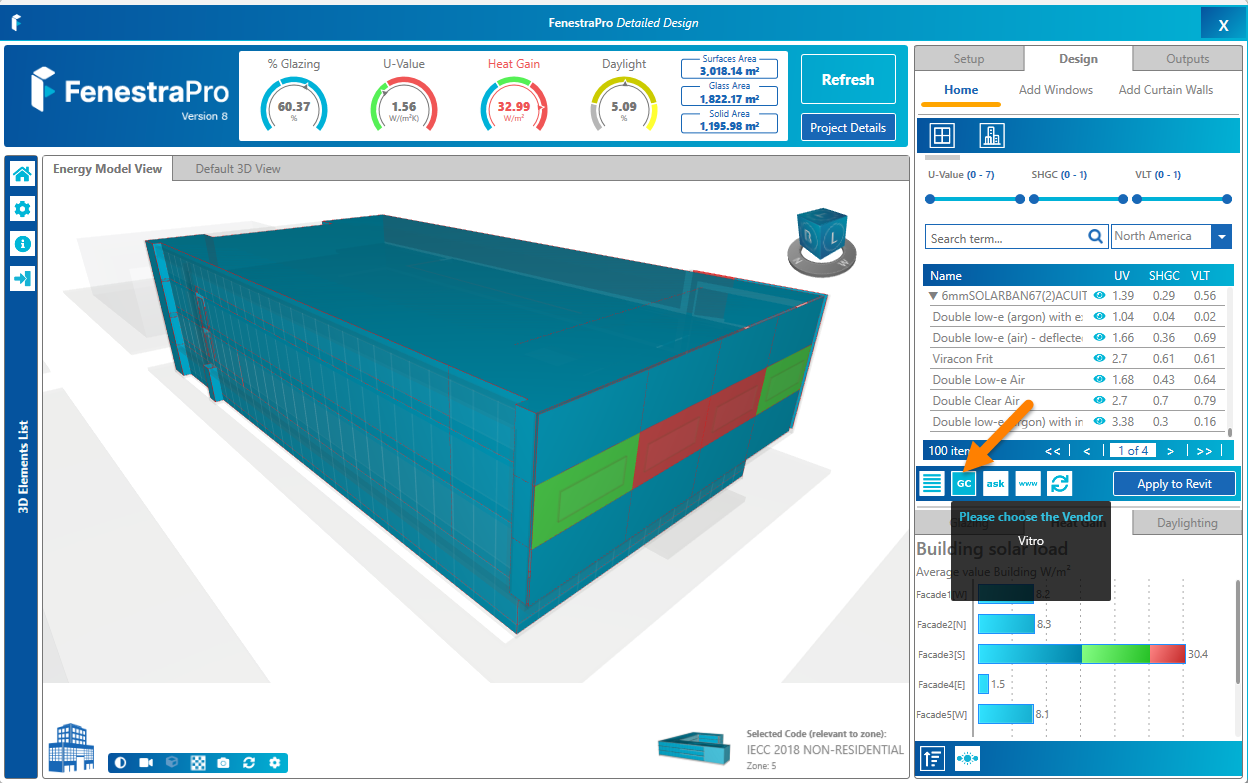Viewport: 1248px width, 783px height.
Task: Go to the previous page of glazing list
Action: (1087, 451)
